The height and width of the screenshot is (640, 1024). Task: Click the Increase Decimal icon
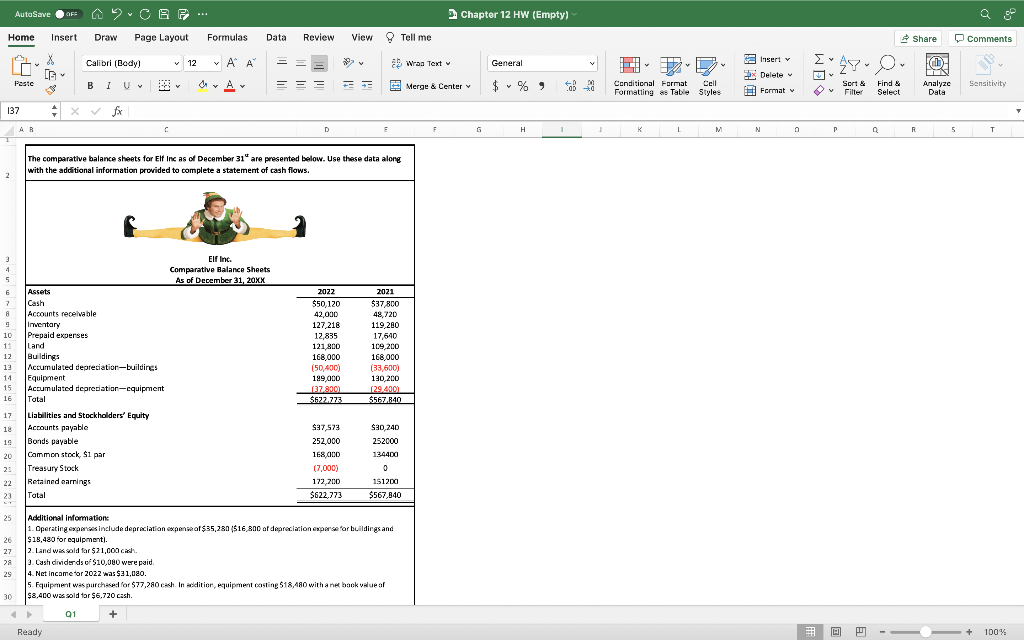coord(568,87)
